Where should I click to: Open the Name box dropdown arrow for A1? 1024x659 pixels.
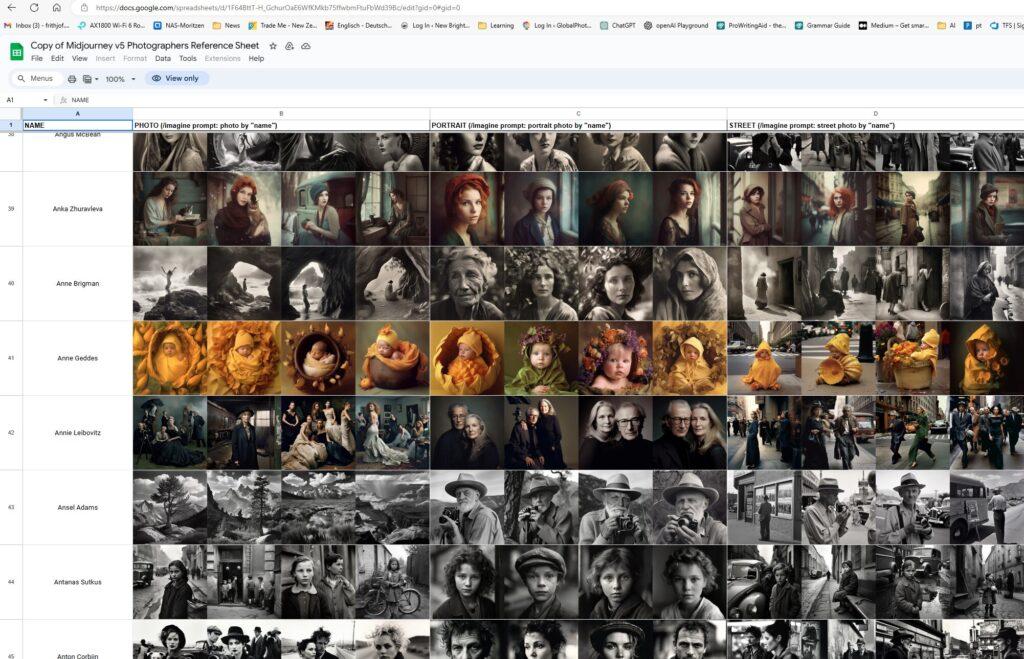(45, 100)
